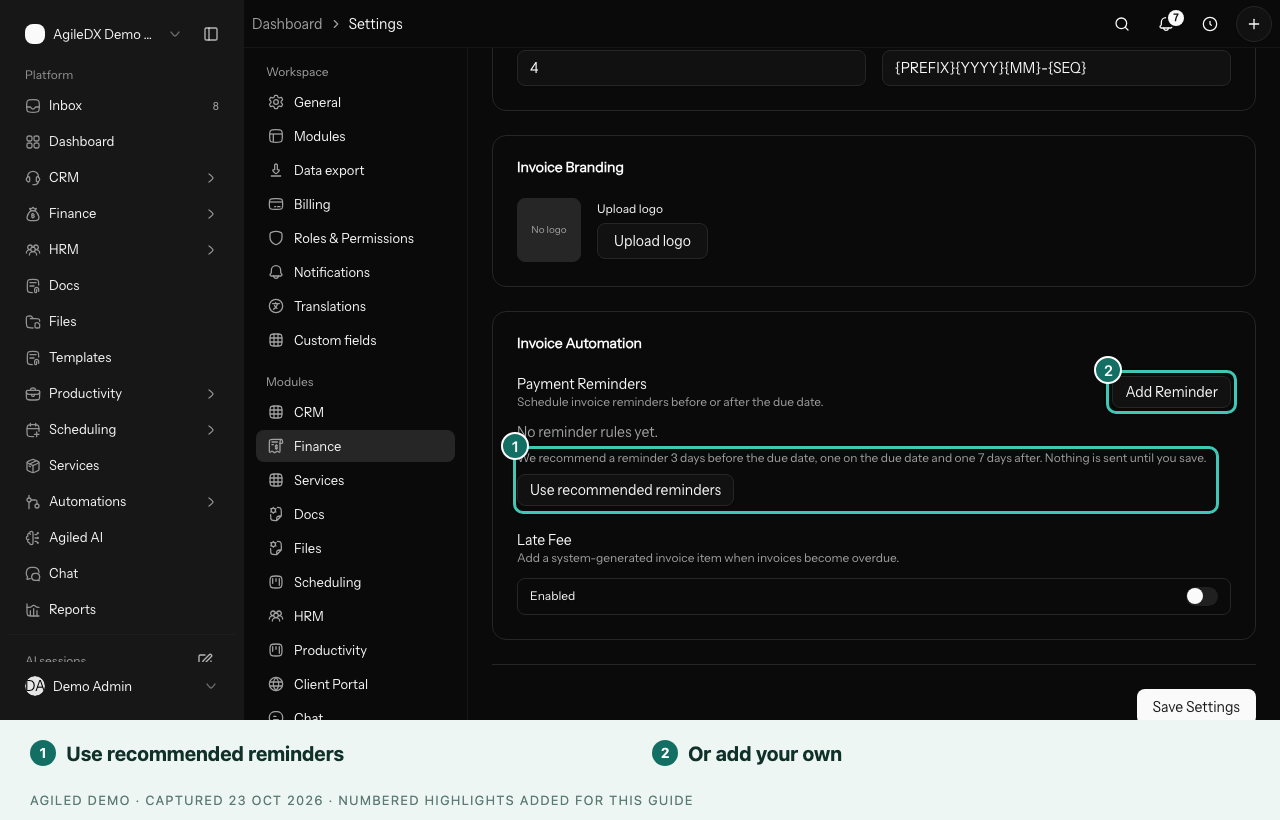Open Billing settings

click(355, 204)
